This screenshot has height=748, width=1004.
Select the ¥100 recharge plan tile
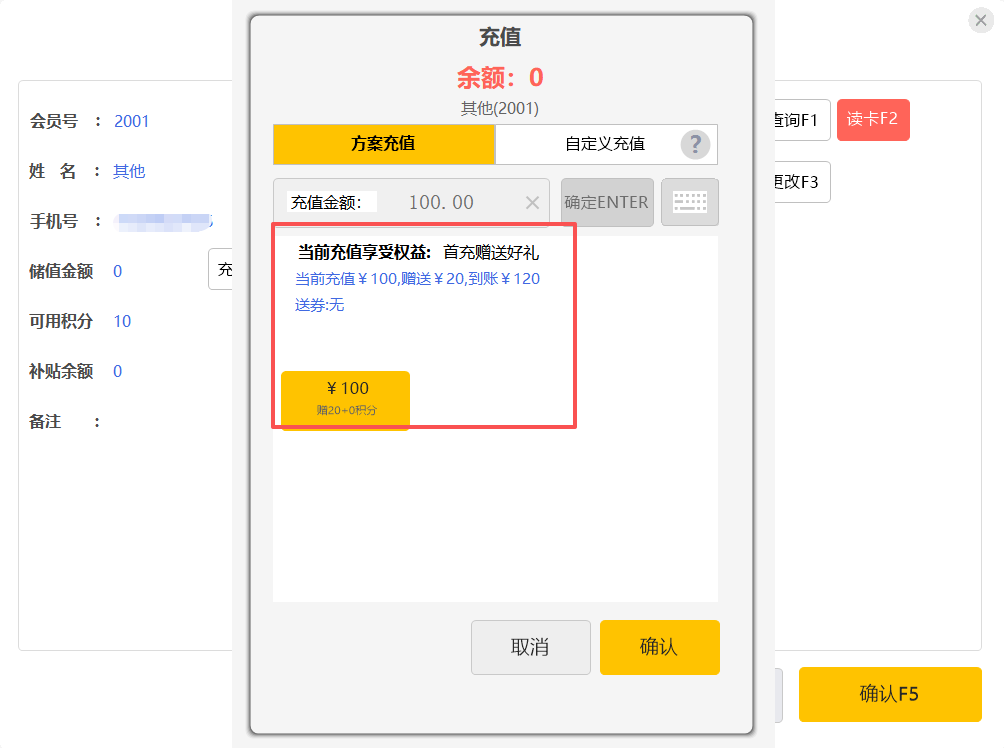point(345,399)
